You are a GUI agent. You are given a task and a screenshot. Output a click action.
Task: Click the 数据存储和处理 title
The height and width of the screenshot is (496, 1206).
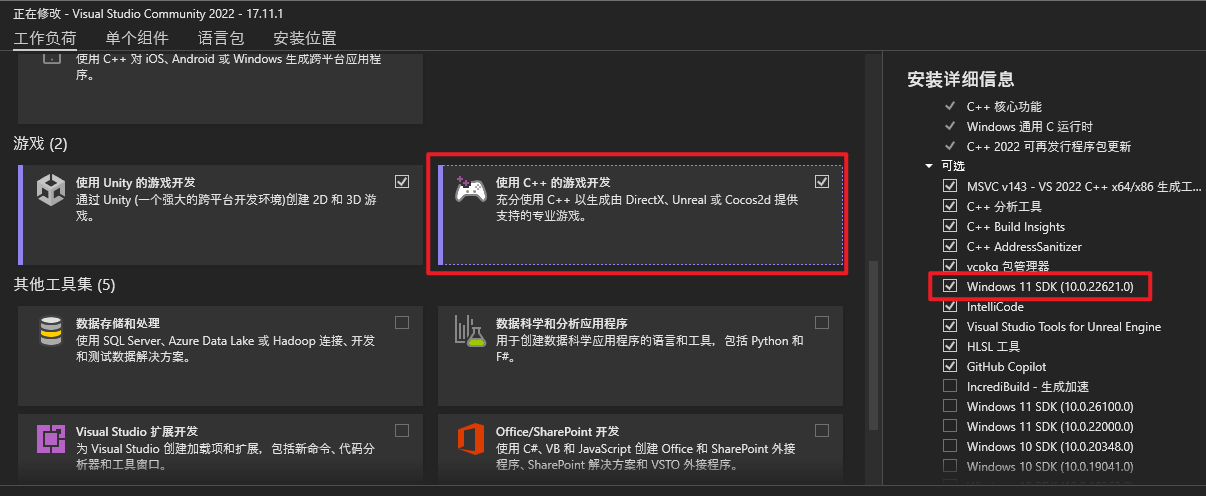(118, 324)
